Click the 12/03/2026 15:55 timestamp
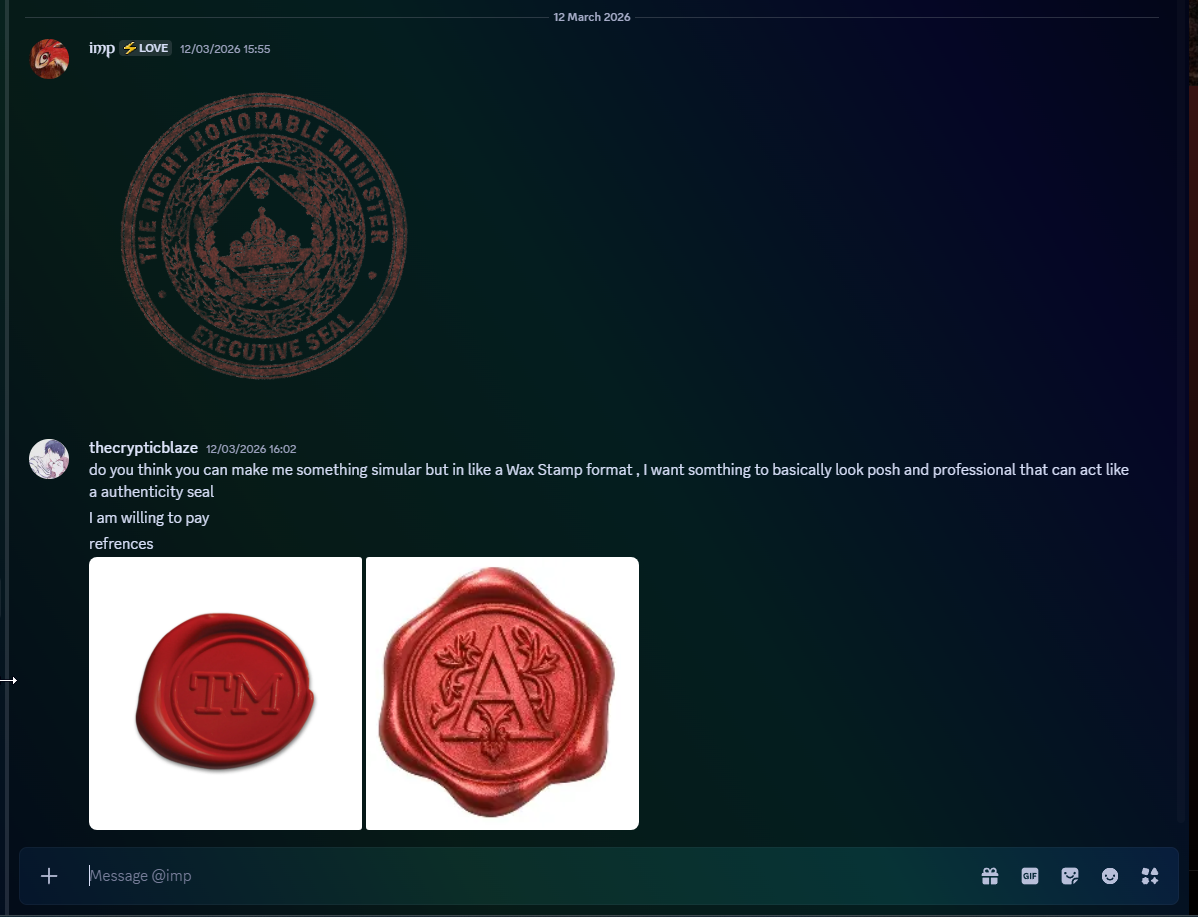This screenshot has height=917, width=1198. tap(225, 49)
